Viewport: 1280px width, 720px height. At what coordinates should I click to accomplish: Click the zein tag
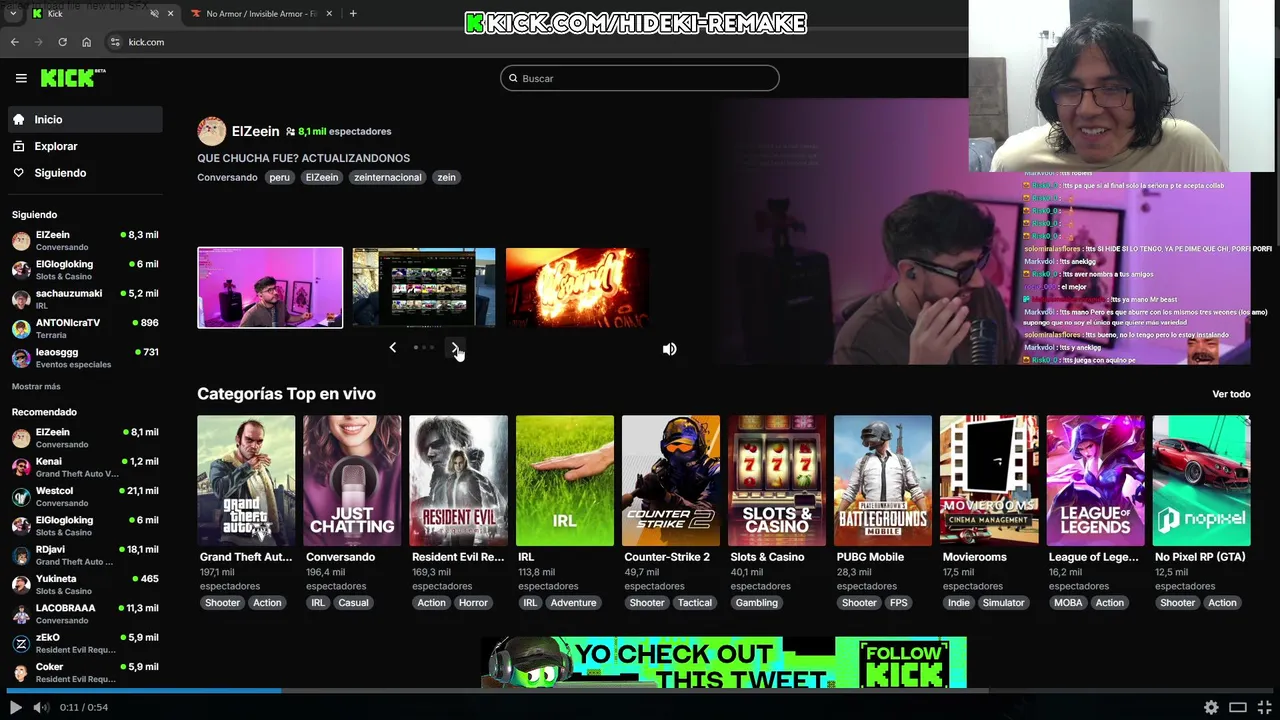tap(446, 177)
